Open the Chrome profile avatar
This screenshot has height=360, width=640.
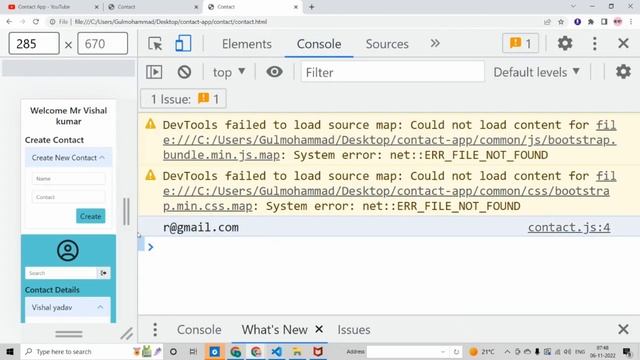[x=618, y=22]
